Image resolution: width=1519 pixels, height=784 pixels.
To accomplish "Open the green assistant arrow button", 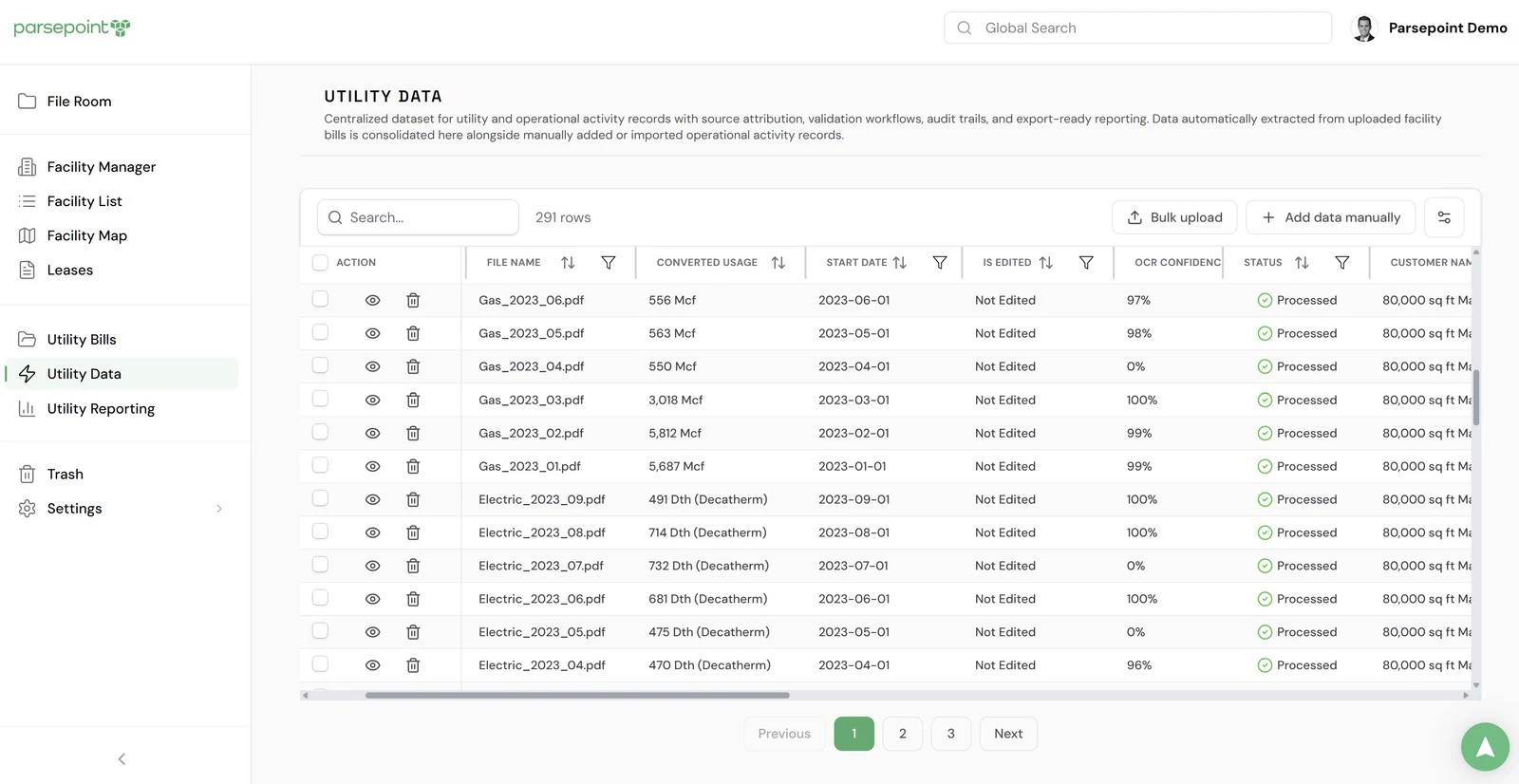I will pyautogui.click(x=1485, y=747).
